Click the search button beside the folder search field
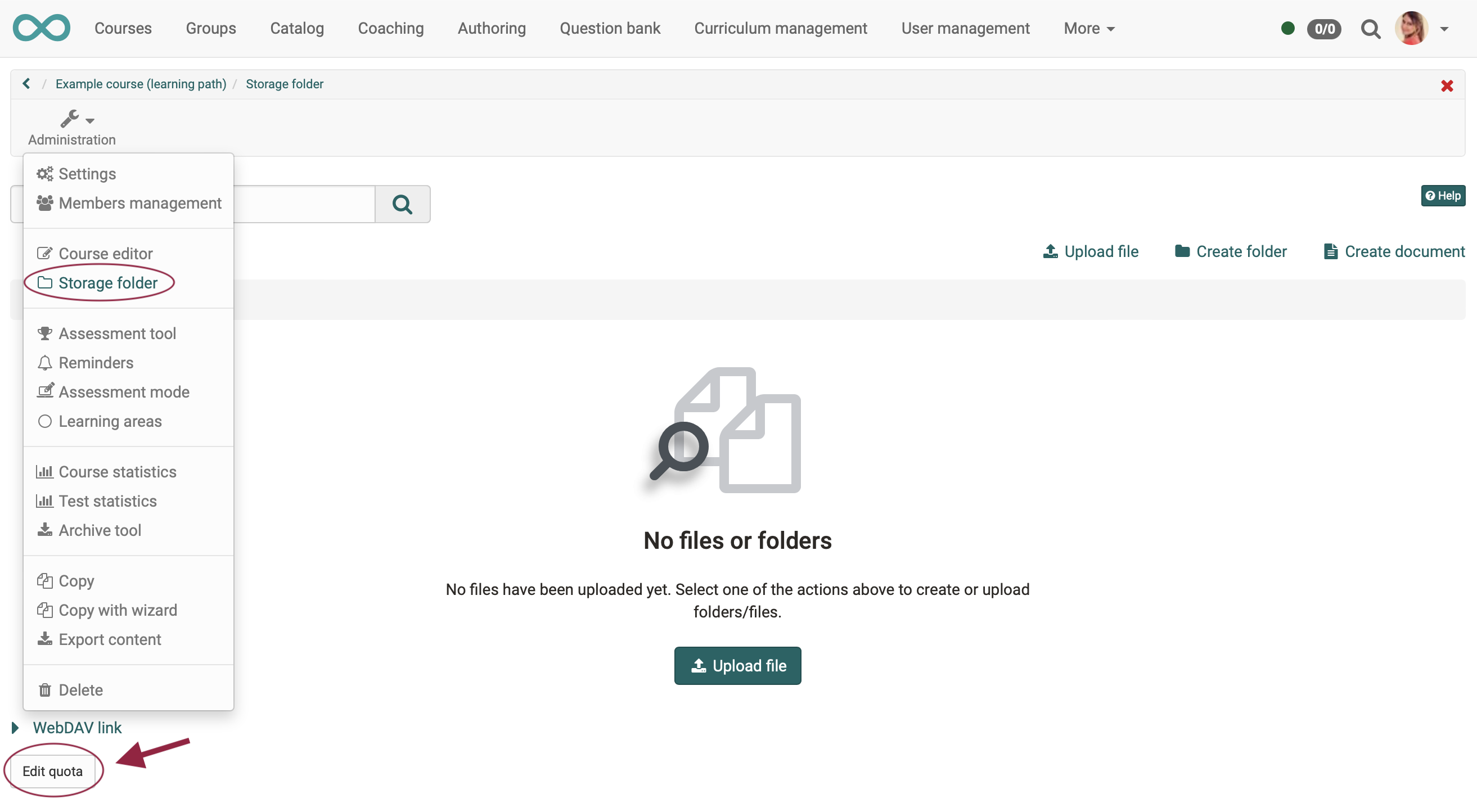Image resolution: width=1477 pixels, height=812 pixels. 403,204
